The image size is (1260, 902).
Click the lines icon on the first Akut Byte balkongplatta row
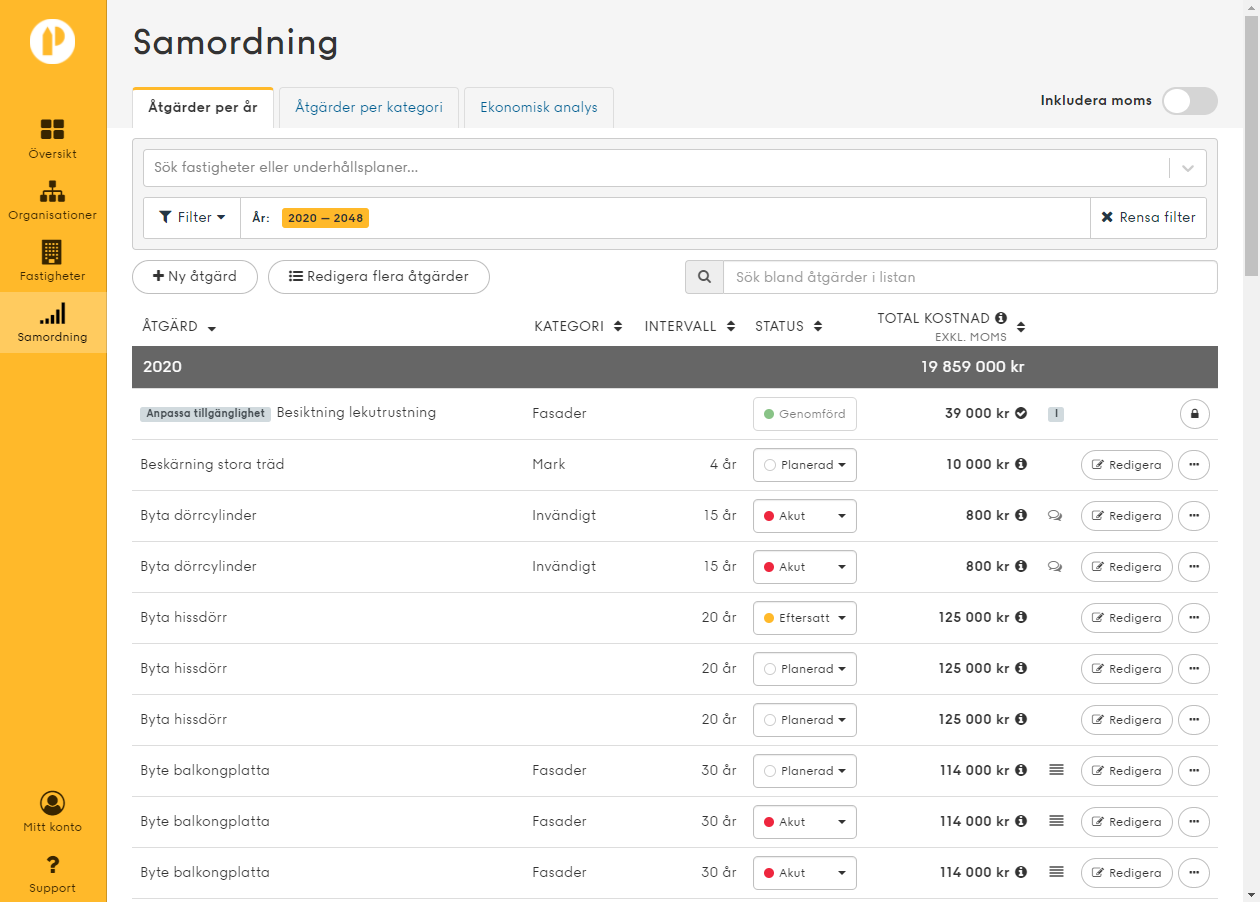pos(1056,821)
